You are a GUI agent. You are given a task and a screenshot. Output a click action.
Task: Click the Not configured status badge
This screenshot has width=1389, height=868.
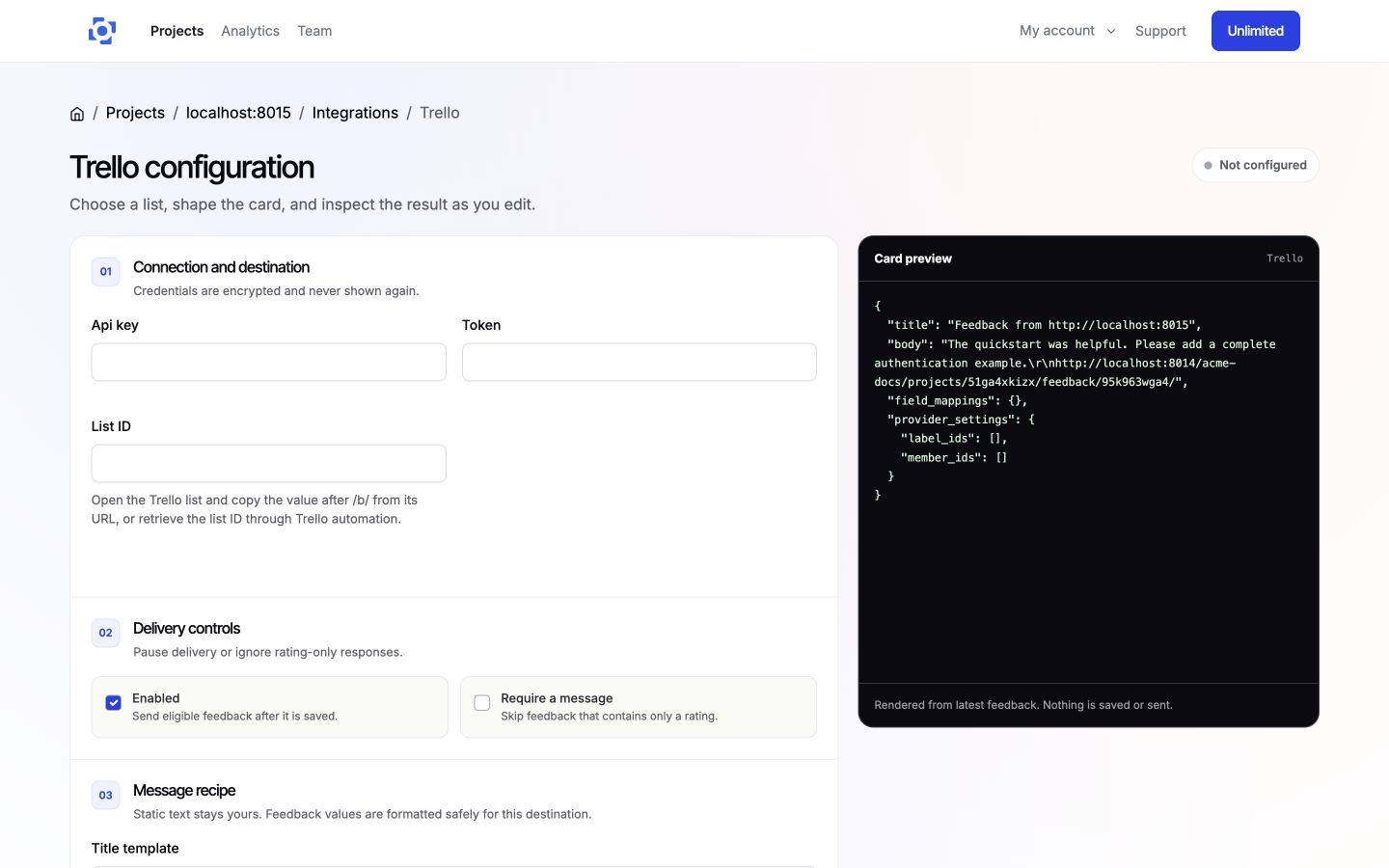(x=1255, y=165)
